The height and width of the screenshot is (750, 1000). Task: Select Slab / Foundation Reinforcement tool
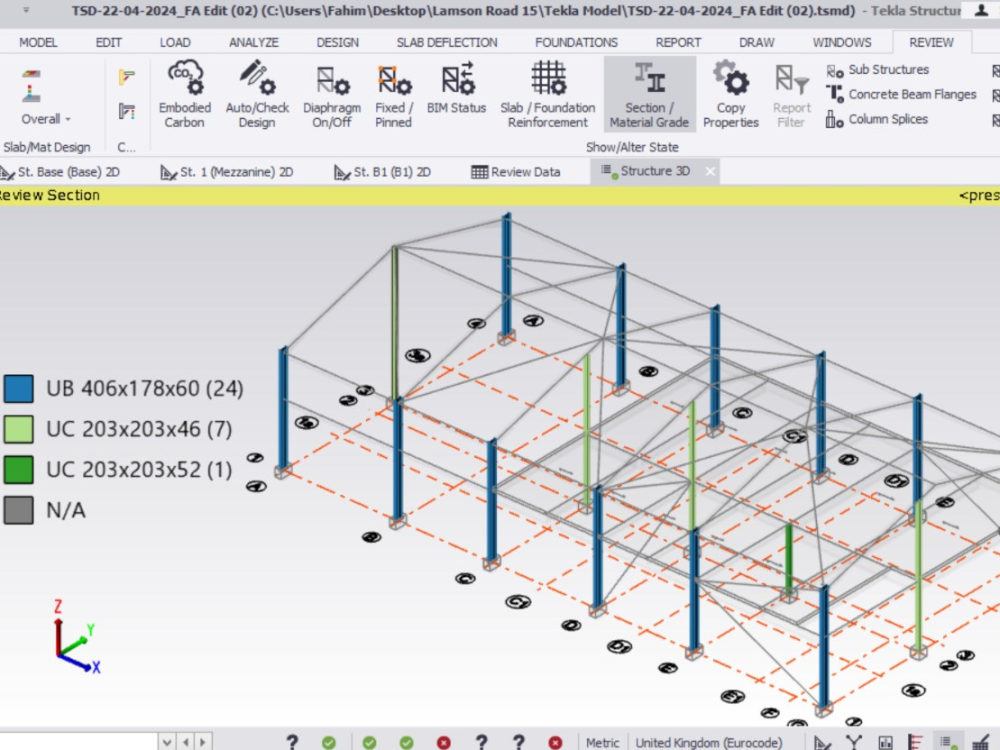point(548,94)
